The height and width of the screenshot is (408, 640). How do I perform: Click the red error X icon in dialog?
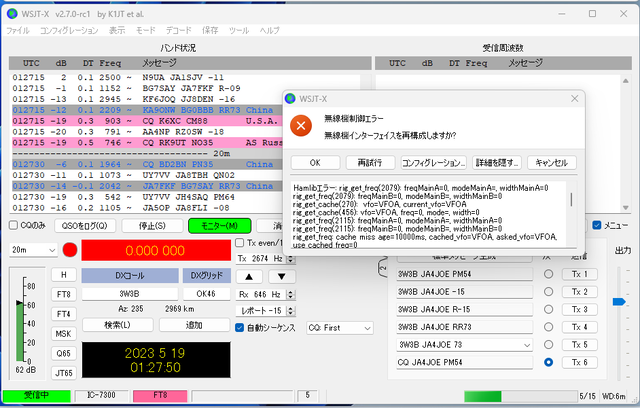click(301, 126)
